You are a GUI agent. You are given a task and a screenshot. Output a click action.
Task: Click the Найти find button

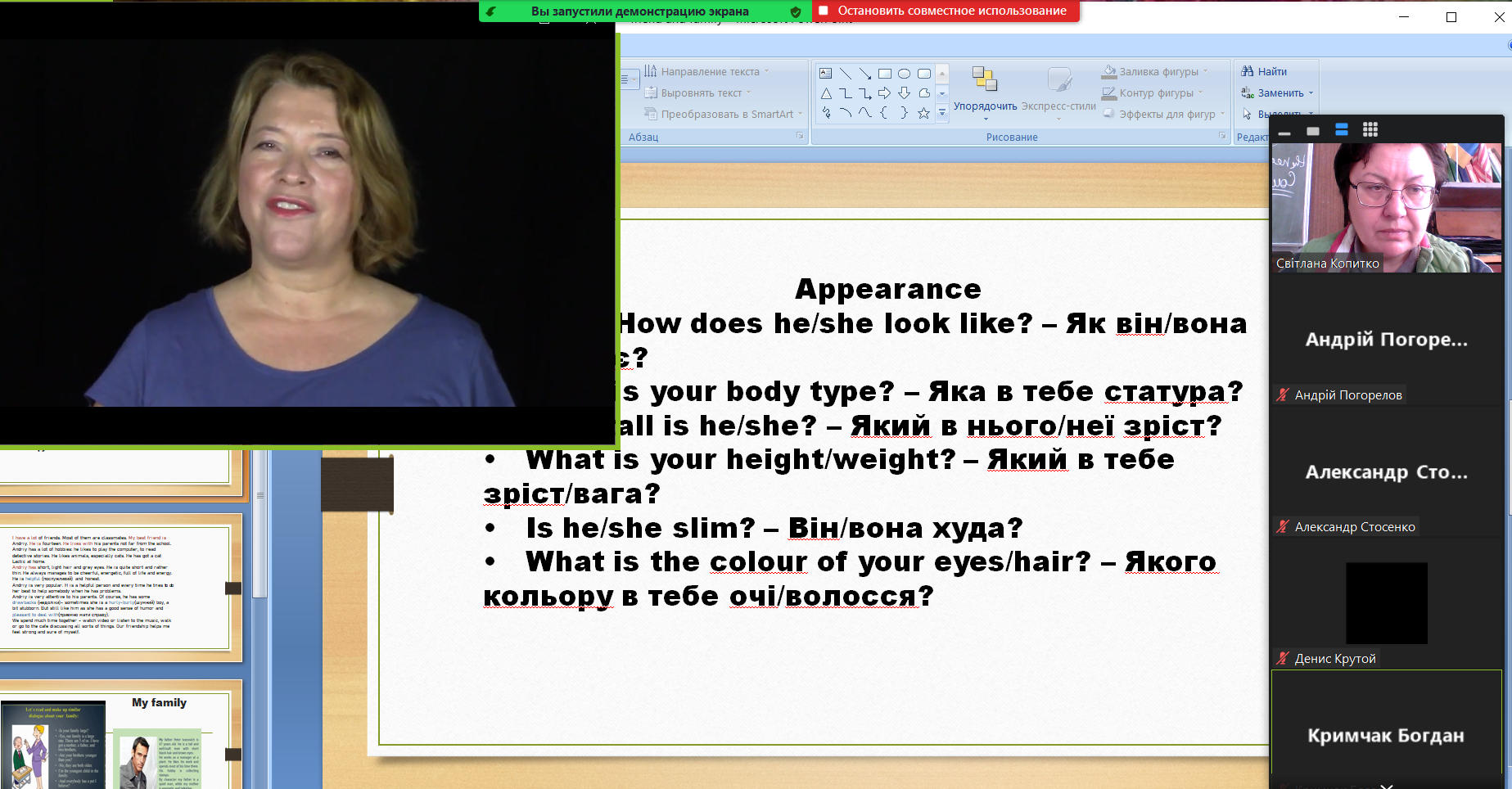point(1264,71)
